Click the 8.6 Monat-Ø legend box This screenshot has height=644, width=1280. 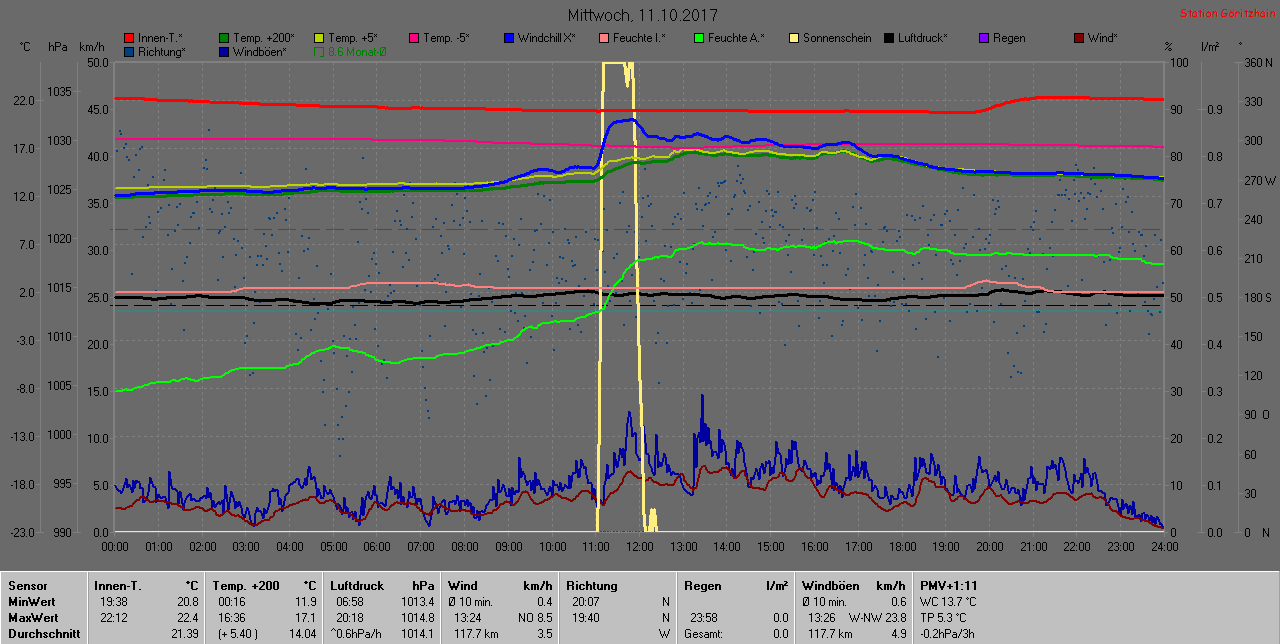pyautogui.click(x=319, y=51)
